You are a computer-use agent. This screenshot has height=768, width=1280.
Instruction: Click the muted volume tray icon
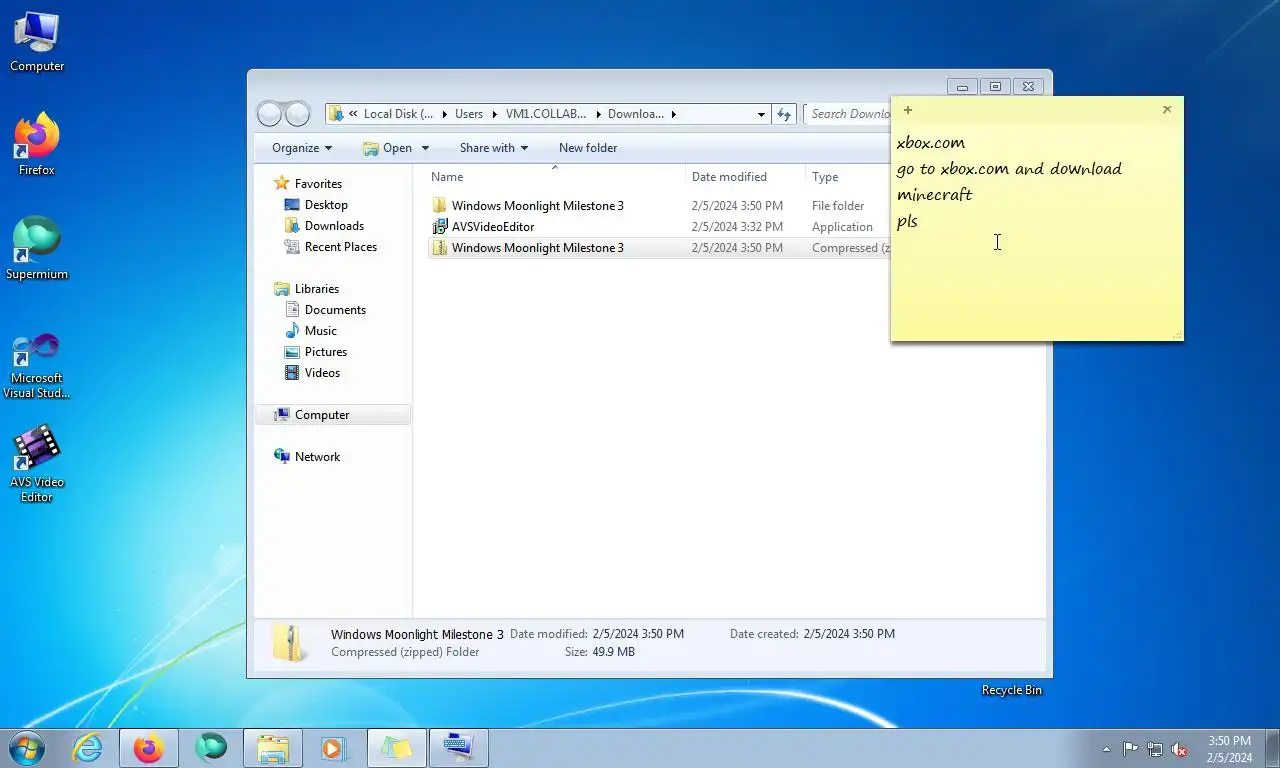click(1180, 749)
